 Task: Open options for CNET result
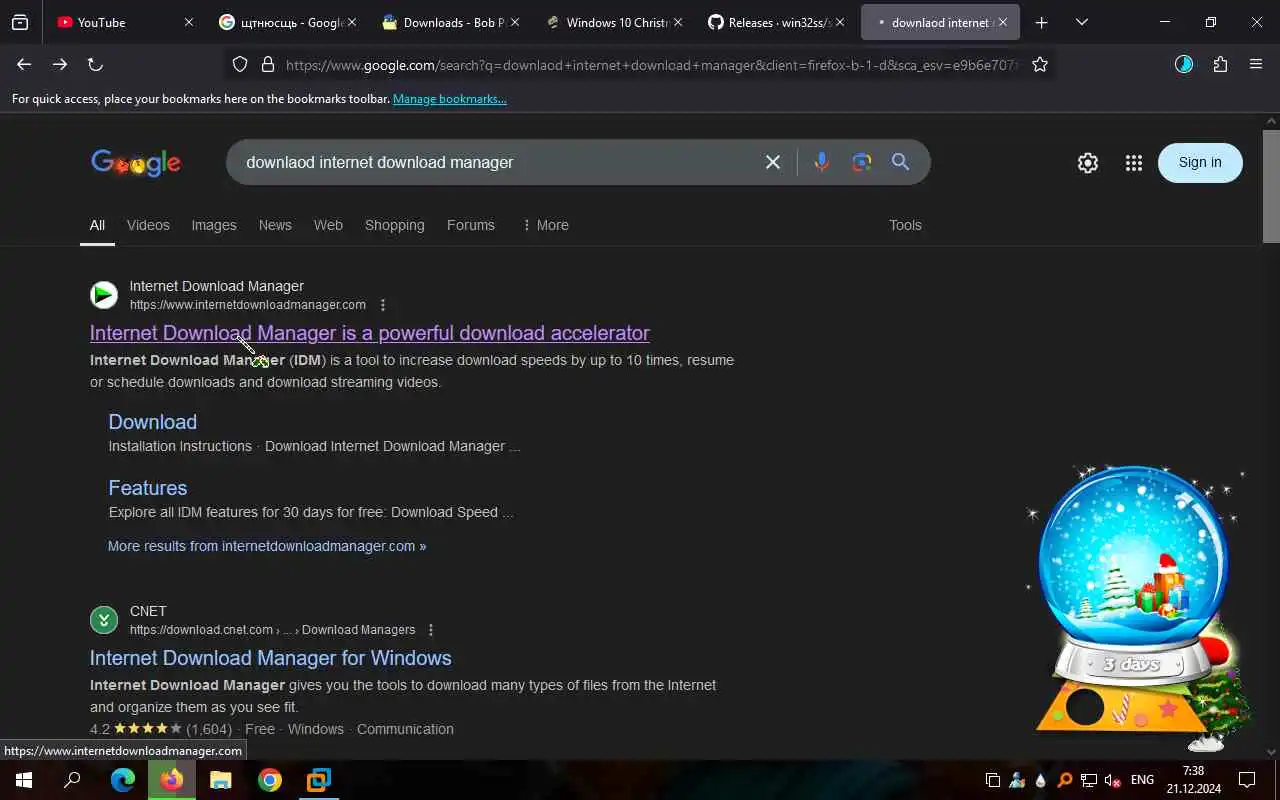coord(431,630)
